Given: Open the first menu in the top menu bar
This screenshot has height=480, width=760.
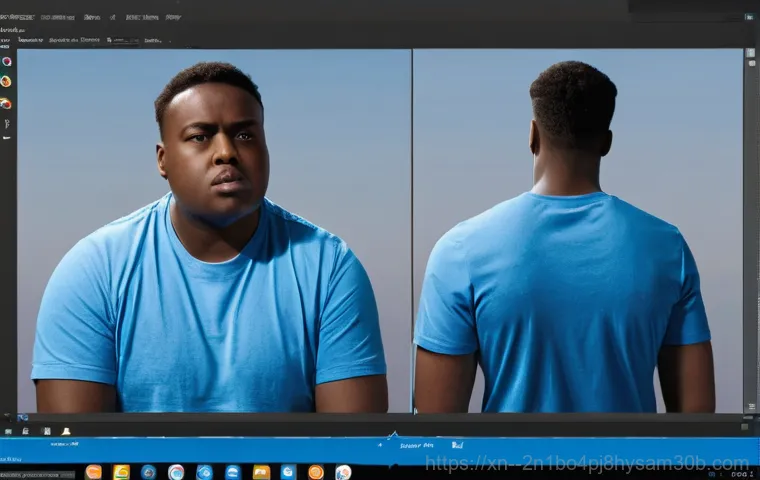Looking at the screenshot, I should [x=18, y=17].
